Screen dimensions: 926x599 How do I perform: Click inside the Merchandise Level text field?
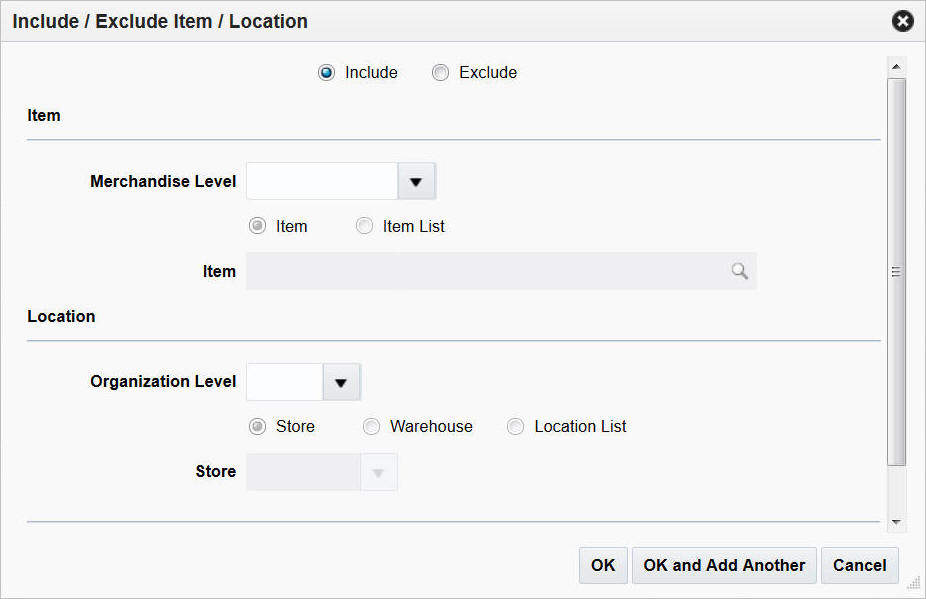coord(320,181)
